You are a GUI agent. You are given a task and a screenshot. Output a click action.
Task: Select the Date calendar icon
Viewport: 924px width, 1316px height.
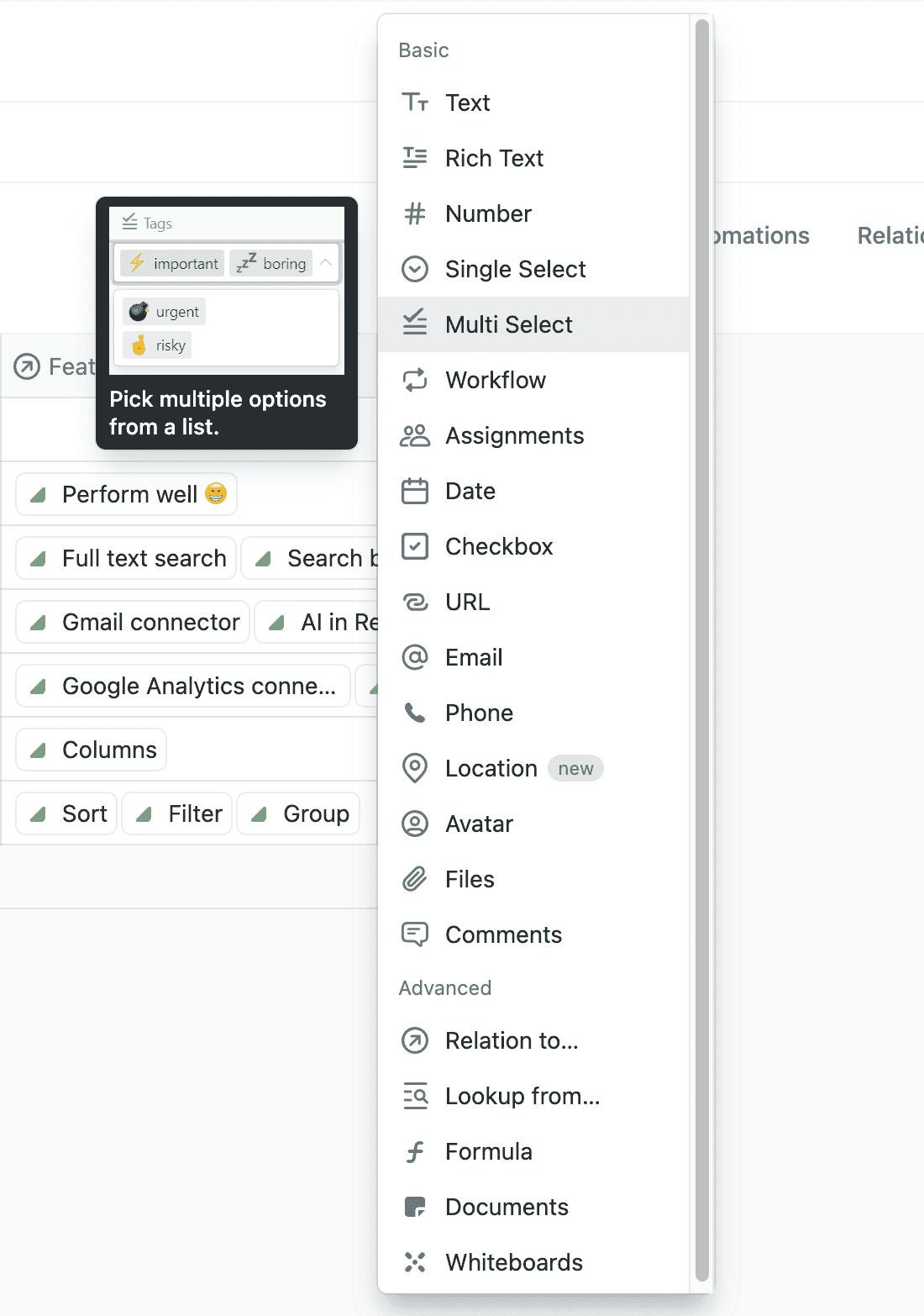pyautogui.click(x=415, y=491)
